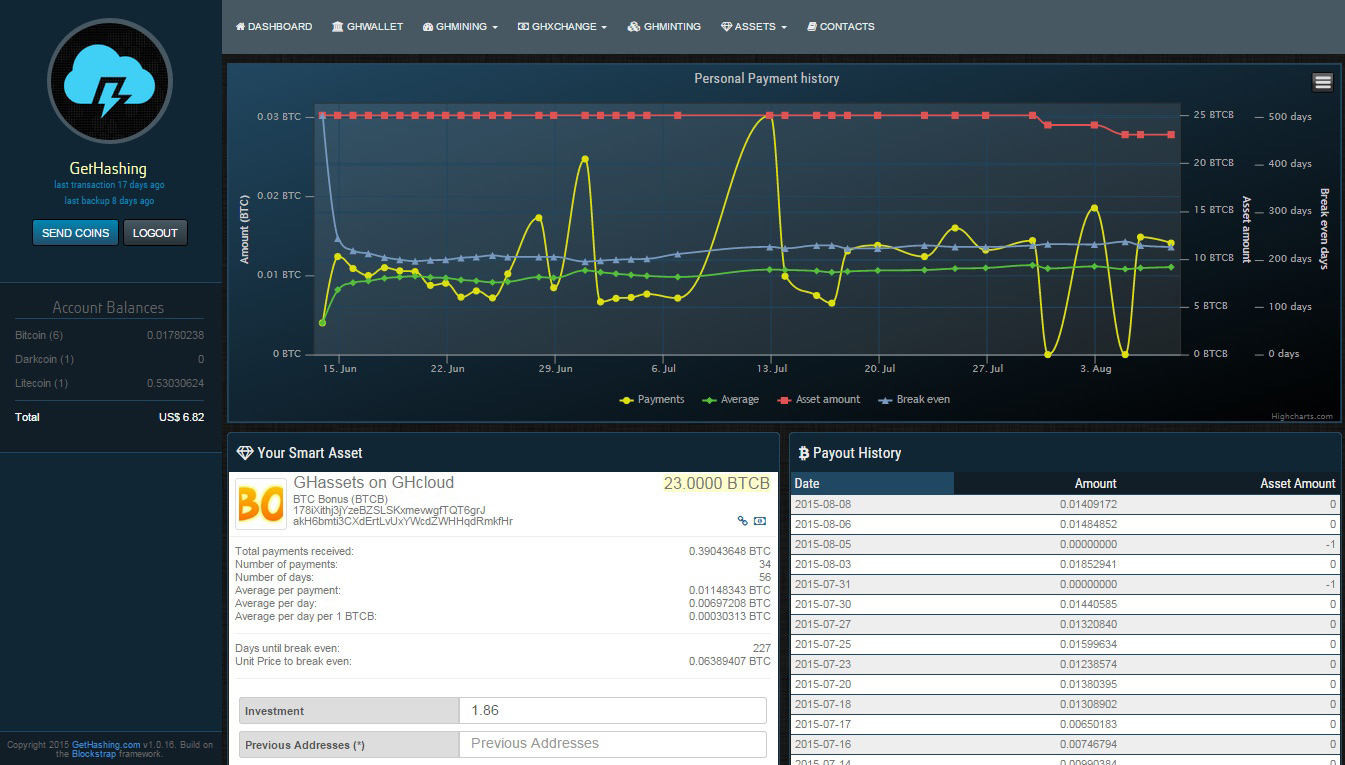Select the Darkcoin (1) balance row
The height and width of the screenshot is (765, 1345).
(x=109, y=359)
